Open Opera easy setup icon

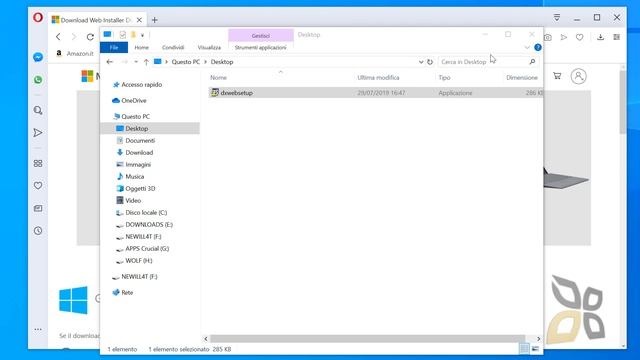(616, 37)
